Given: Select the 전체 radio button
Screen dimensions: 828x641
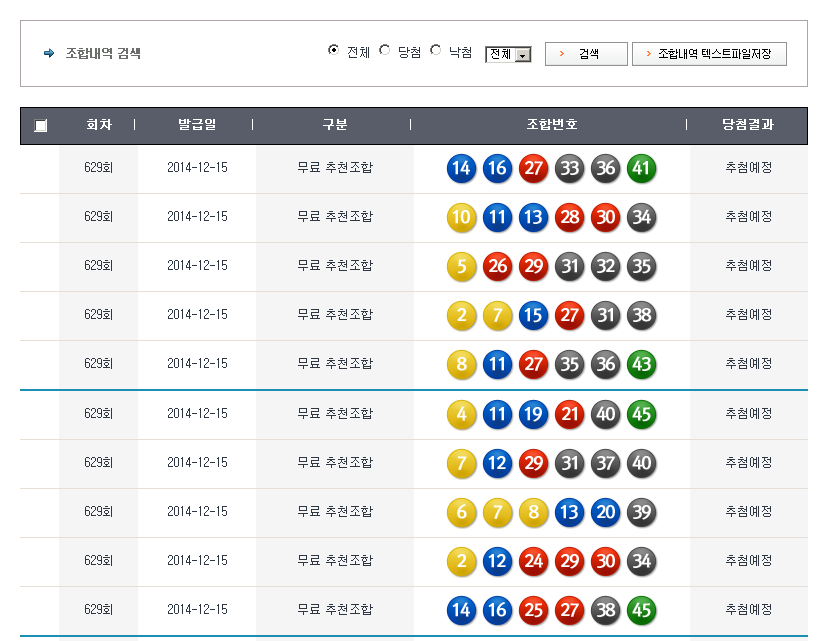Looking at the screenshot, I should [x=334, y=51].
